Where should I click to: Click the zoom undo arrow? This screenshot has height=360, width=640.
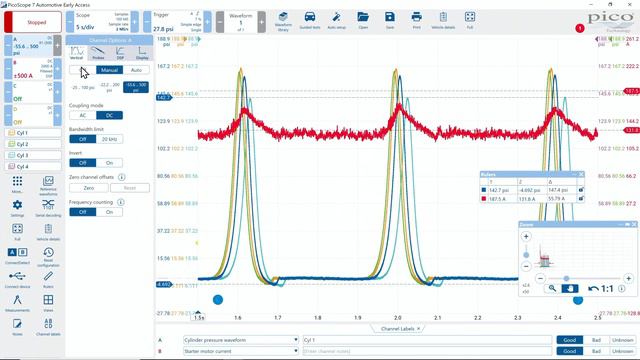(593, 289)
